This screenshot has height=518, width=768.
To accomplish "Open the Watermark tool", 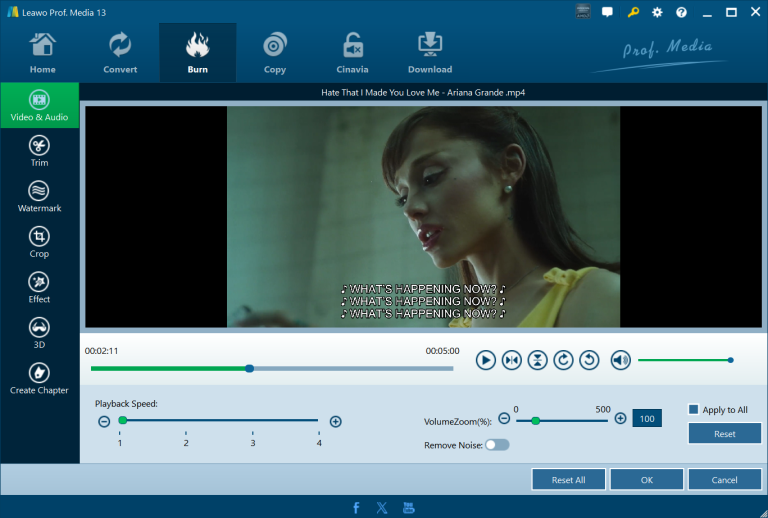I will (x=39, y=197).
